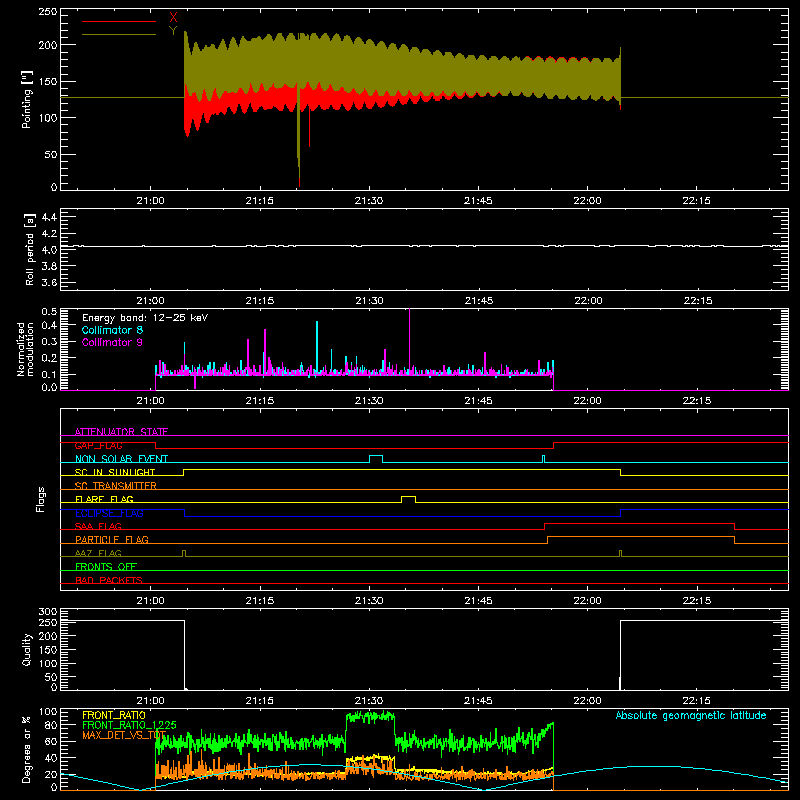Click the SC_TRANSMITTER flag label
Image resolution: width=800 pixels, height=800 pixels.
116,486
